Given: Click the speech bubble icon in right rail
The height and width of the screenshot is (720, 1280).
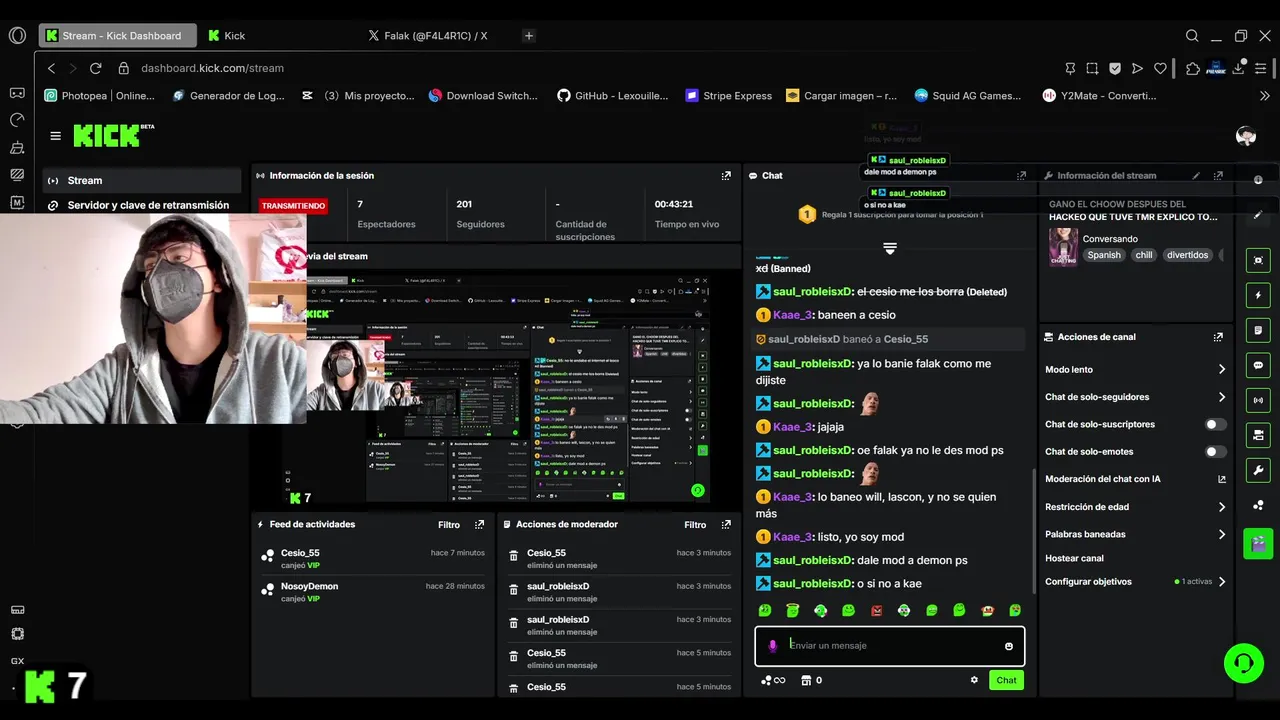Looking at the screenshot, I should pos(1258,365).
